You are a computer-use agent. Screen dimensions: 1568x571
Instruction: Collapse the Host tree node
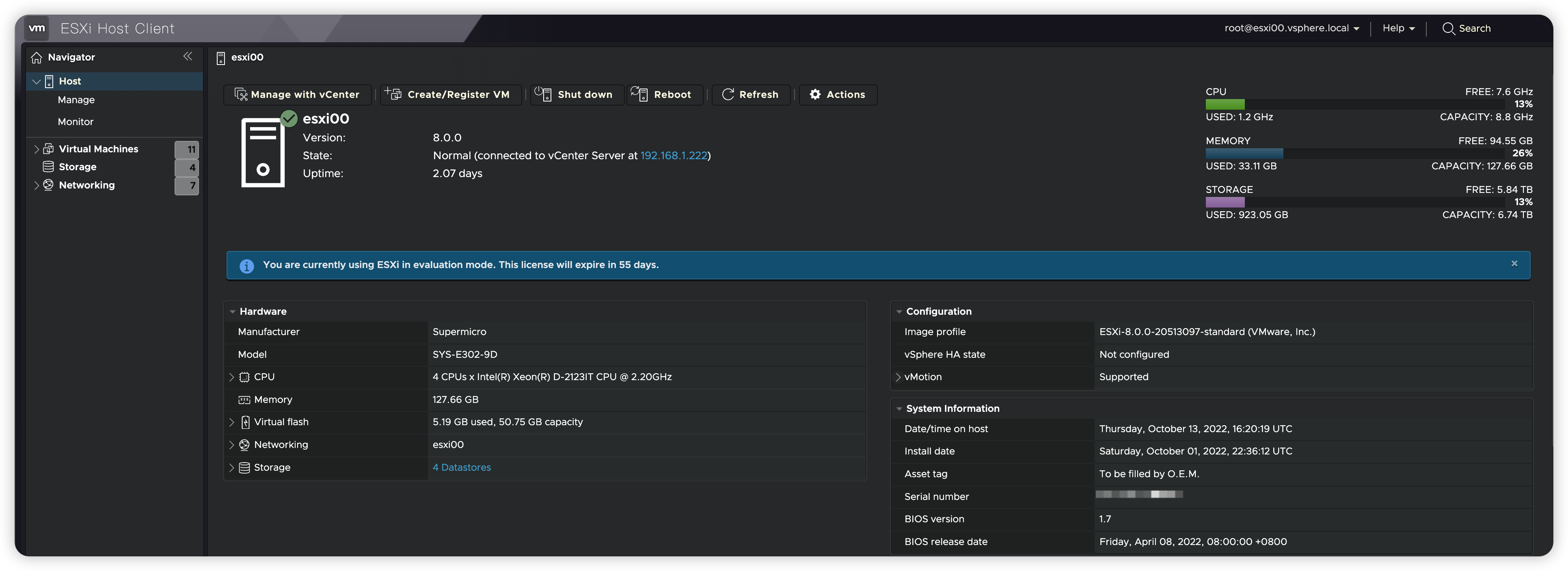[x=37, y=81]
